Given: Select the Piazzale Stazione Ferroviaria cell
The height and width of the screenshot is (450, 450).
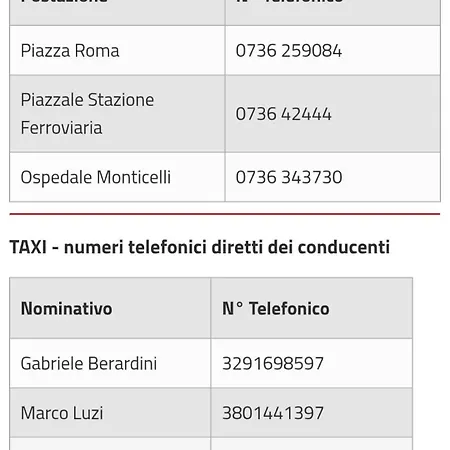Looking at the screenshot, I should [x=117, y=114].
